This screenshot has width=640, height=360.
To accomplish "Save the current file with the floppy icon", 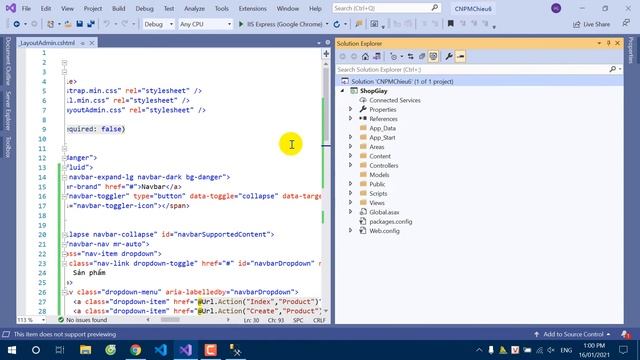I will click(x=80, y=24).
